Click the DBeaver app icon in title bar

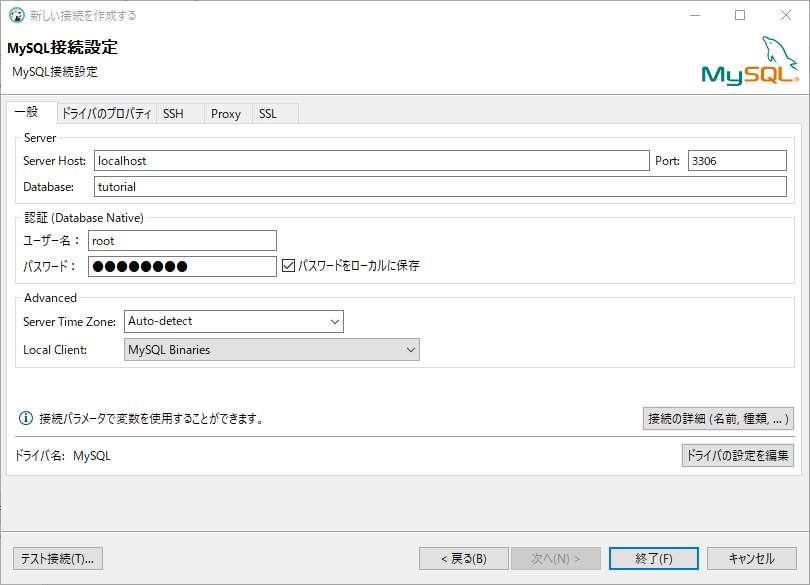click(17, 15)
